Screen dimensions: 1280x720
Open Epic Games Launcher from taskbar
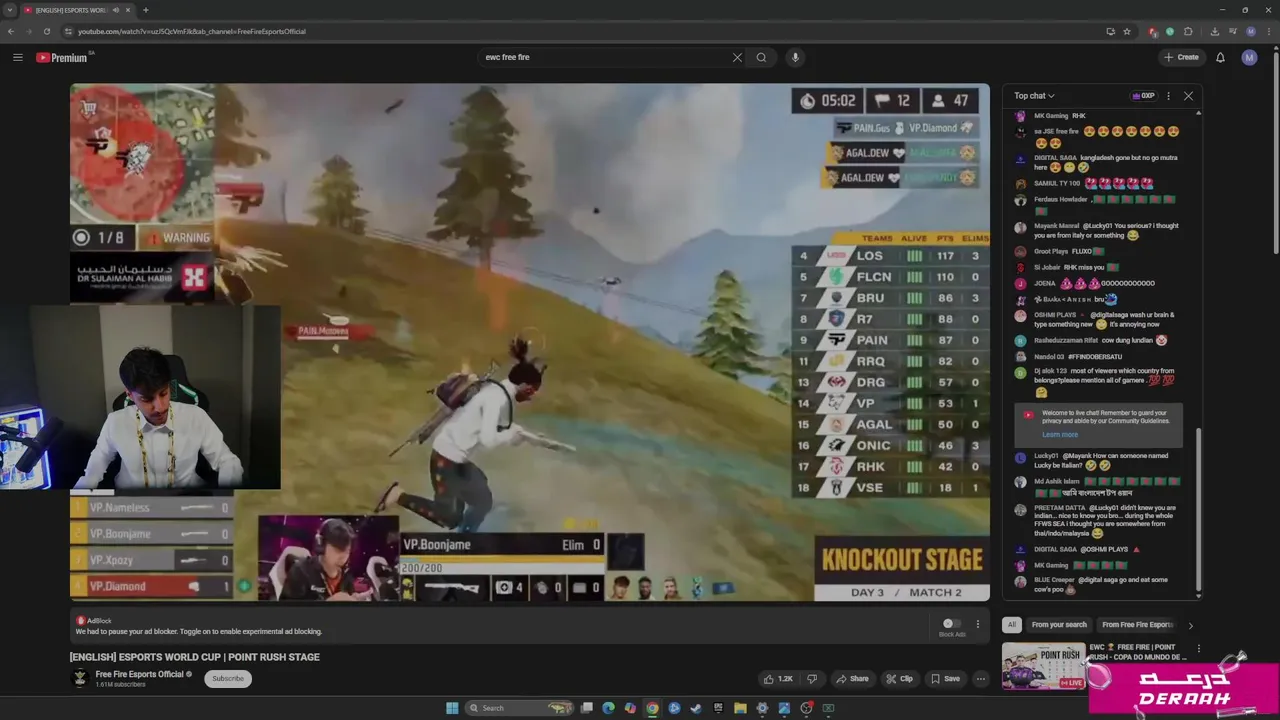[718, 708]
